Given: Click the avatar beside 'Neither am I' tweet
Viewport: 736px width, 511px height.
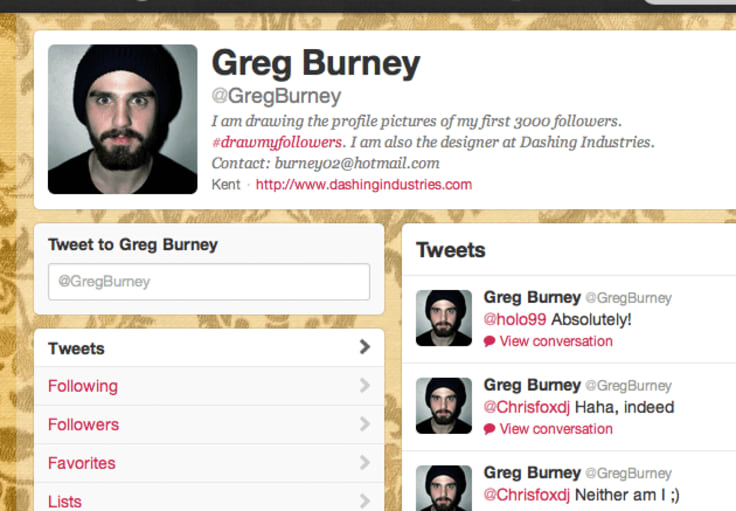Looking at the screenshot, I should pos(444,488).
